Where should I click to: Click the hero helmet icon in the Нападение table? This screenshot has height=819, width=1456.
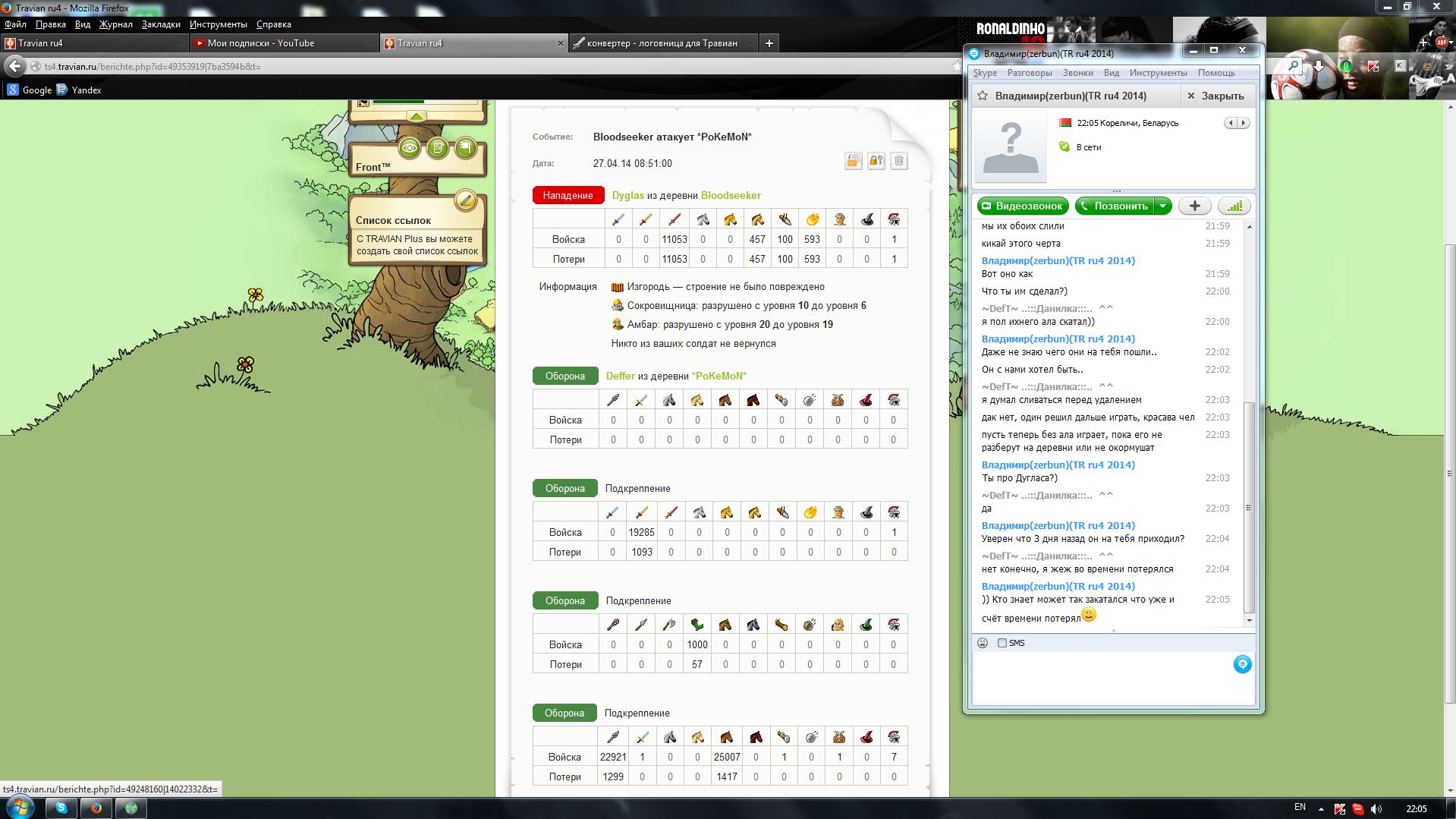click(x=894, y=219)
